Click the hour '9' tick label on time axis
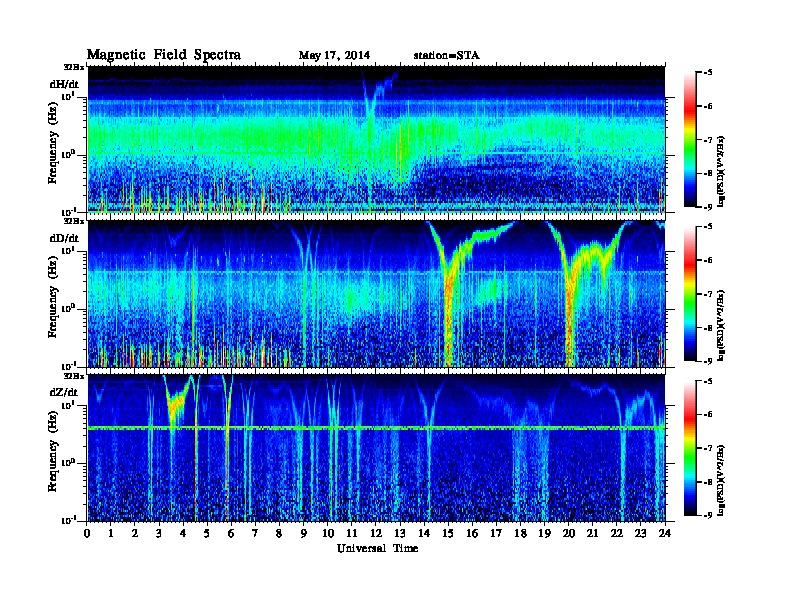Viewport: 792px width, 612px height. click(x=304, y=533)
